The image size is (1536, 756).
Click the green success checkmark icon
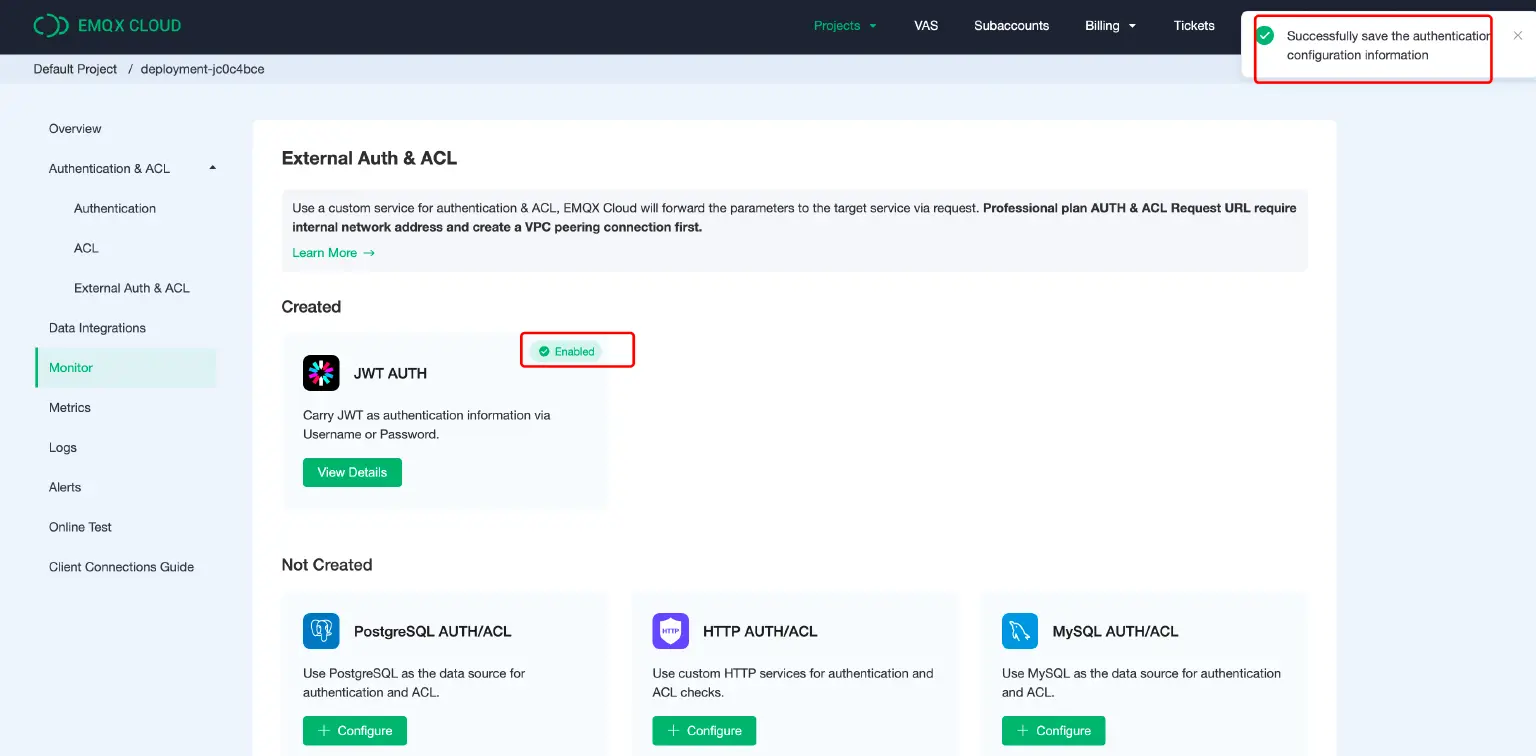tap(1265, 36)
